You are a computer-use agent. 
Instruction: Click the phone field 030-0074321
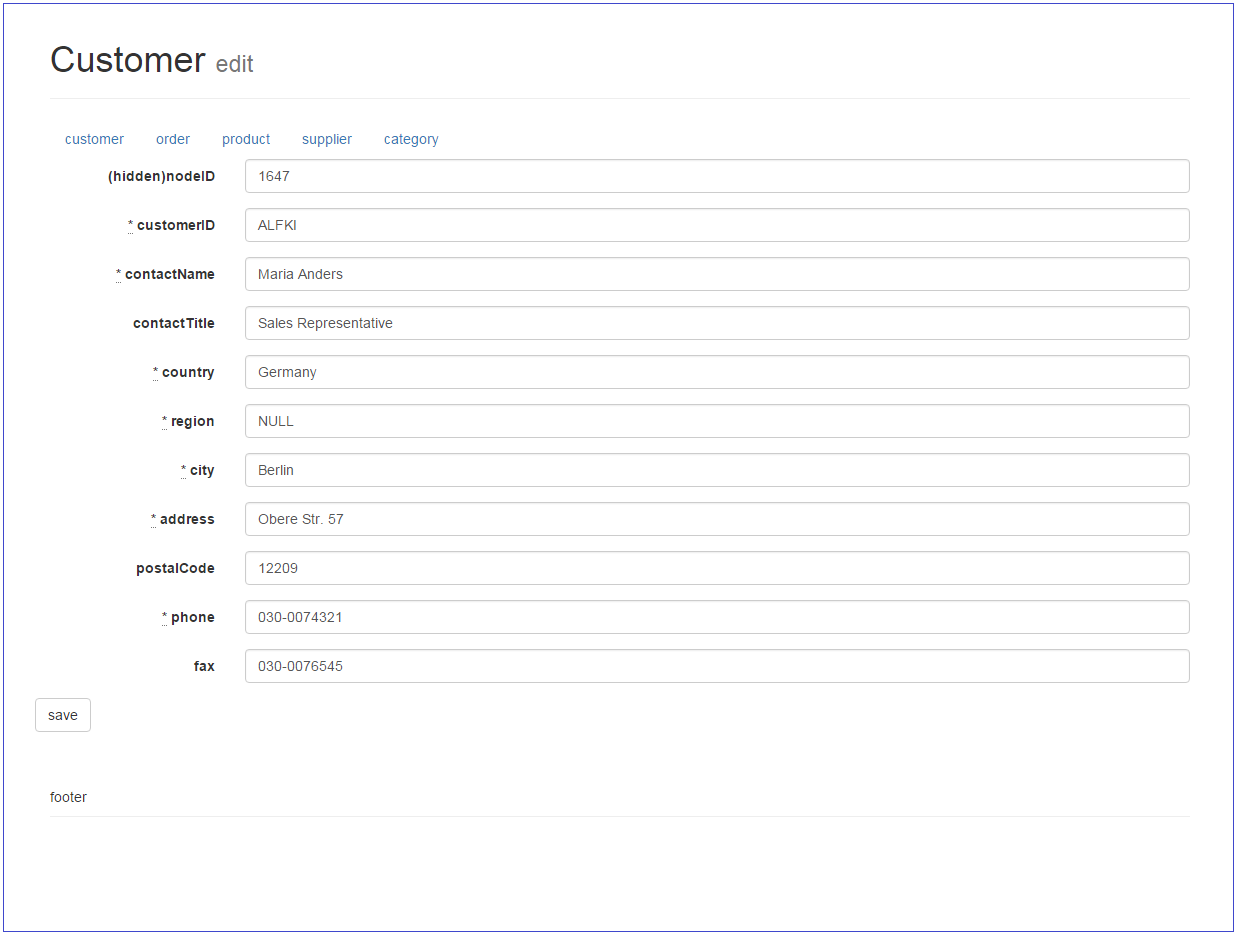point(717,617)
